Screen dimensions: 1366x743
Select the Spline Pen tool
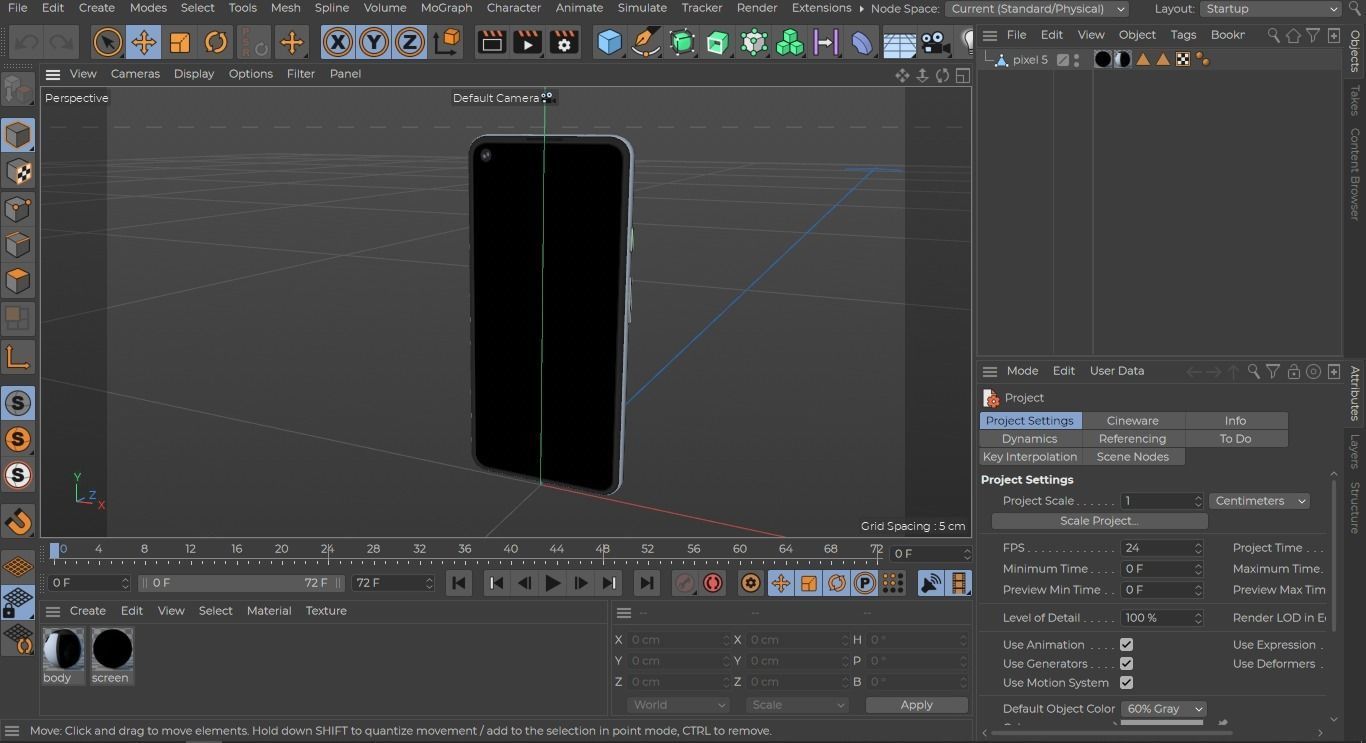(646, 43)
